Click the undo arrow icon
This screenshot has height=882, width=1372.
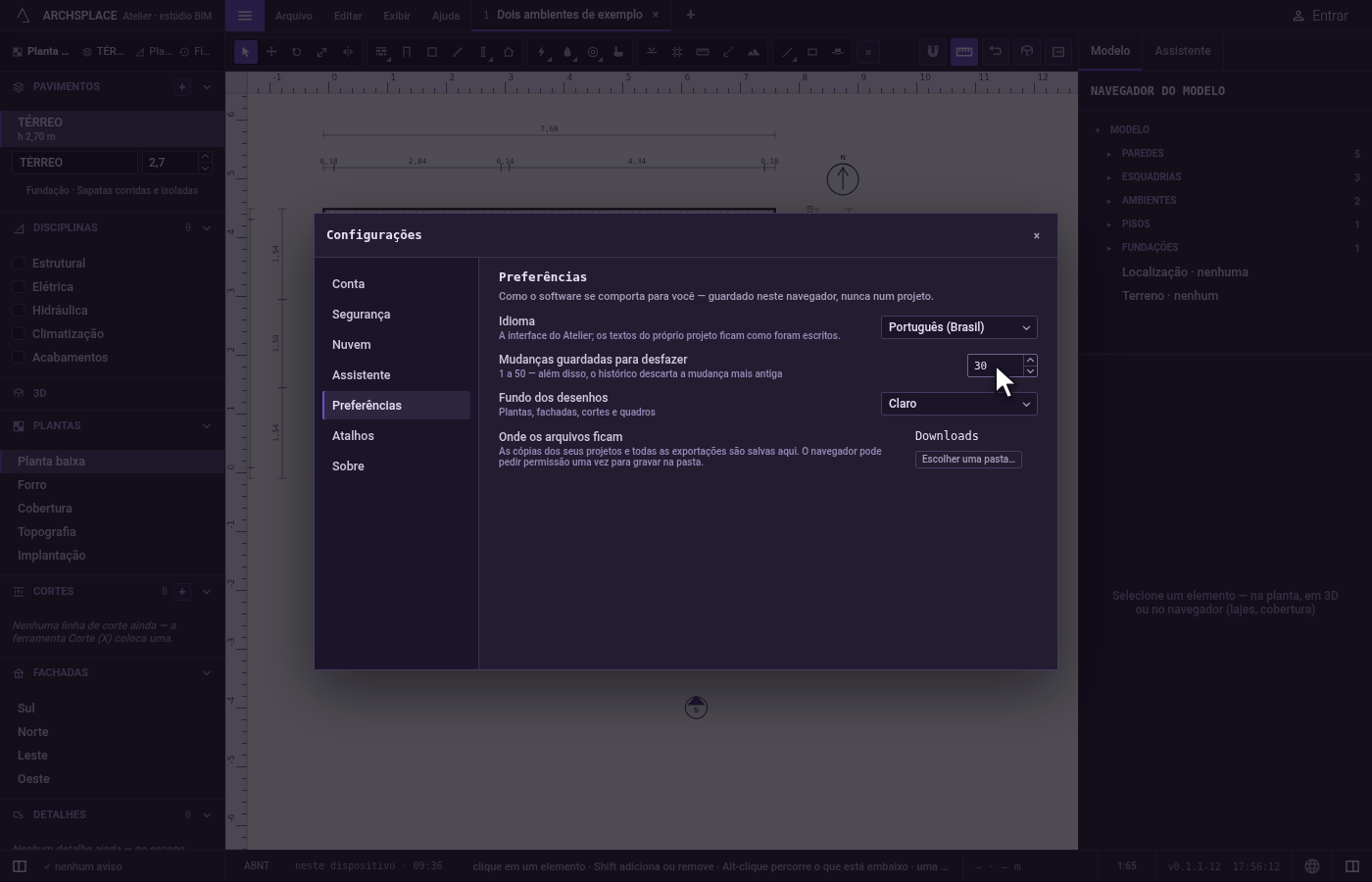tap(996, 51)
